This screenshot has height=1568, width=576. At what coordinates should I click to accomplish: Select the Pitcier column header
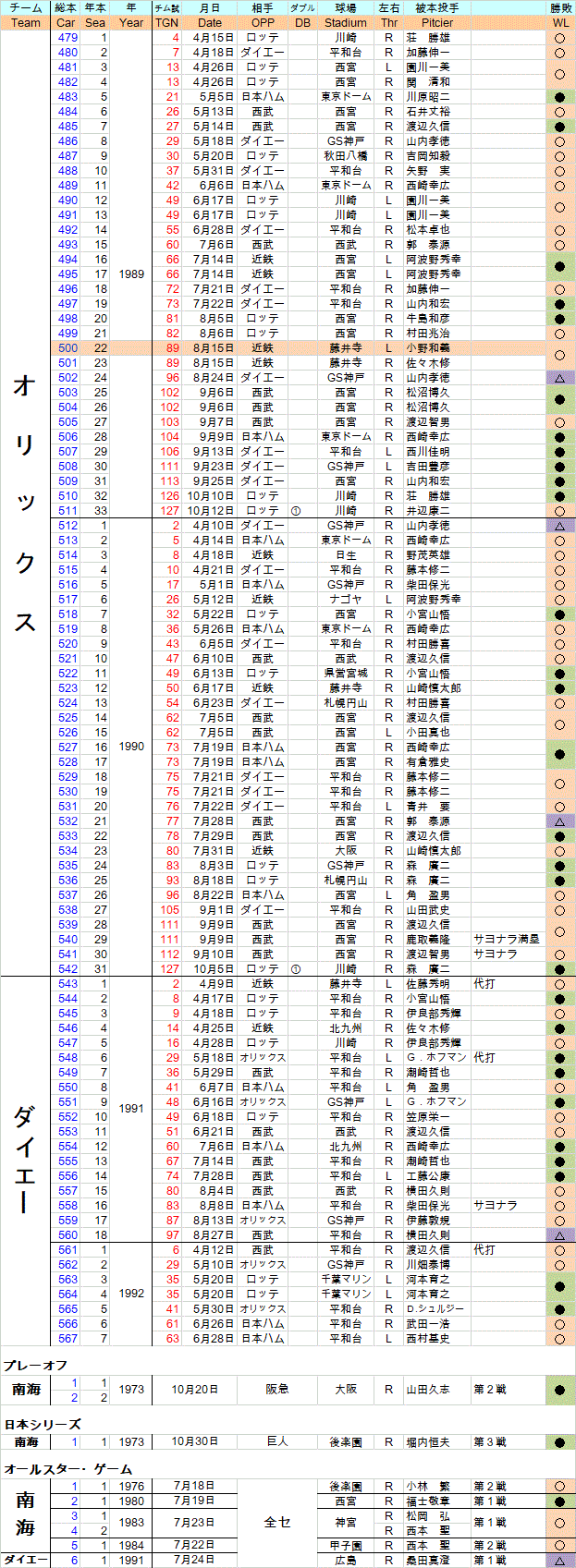point(437,22)
